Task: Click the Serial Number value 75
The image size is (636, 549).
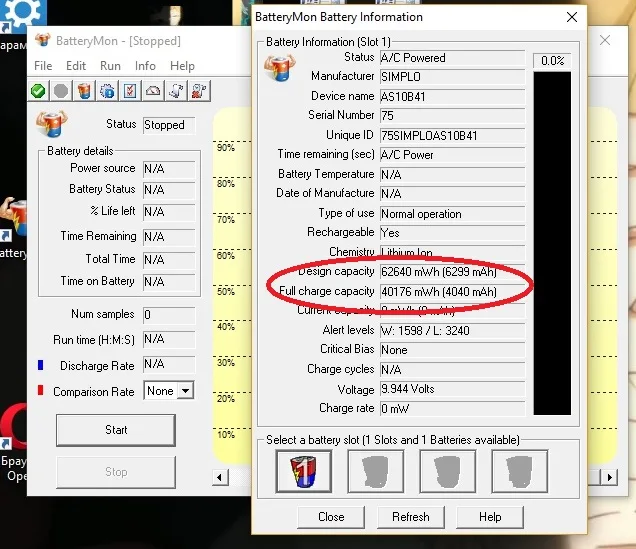Action: coord(452,116)
